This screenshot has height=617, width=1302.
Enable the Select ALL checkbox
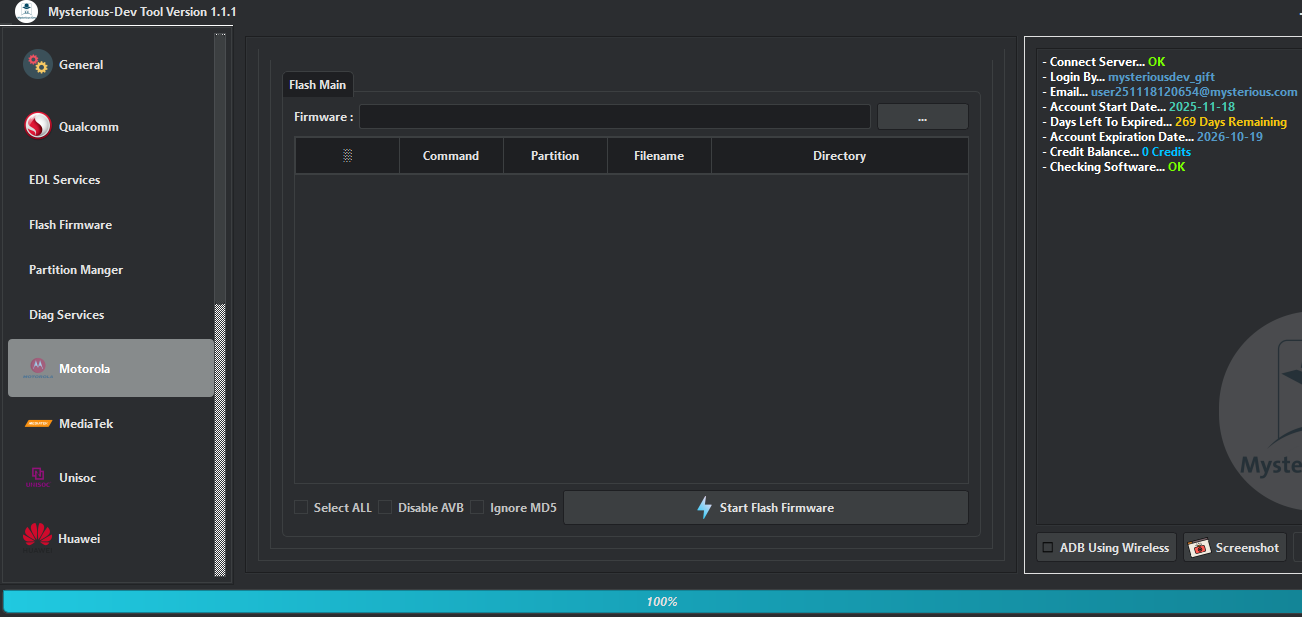pyautogui.click(x=301, y=507)
